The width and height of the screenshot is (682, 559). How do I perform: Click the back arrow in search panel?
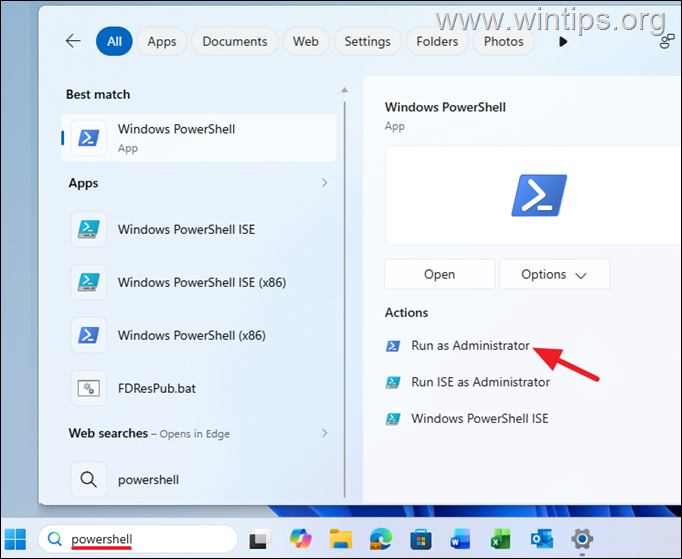coord(73,41)
